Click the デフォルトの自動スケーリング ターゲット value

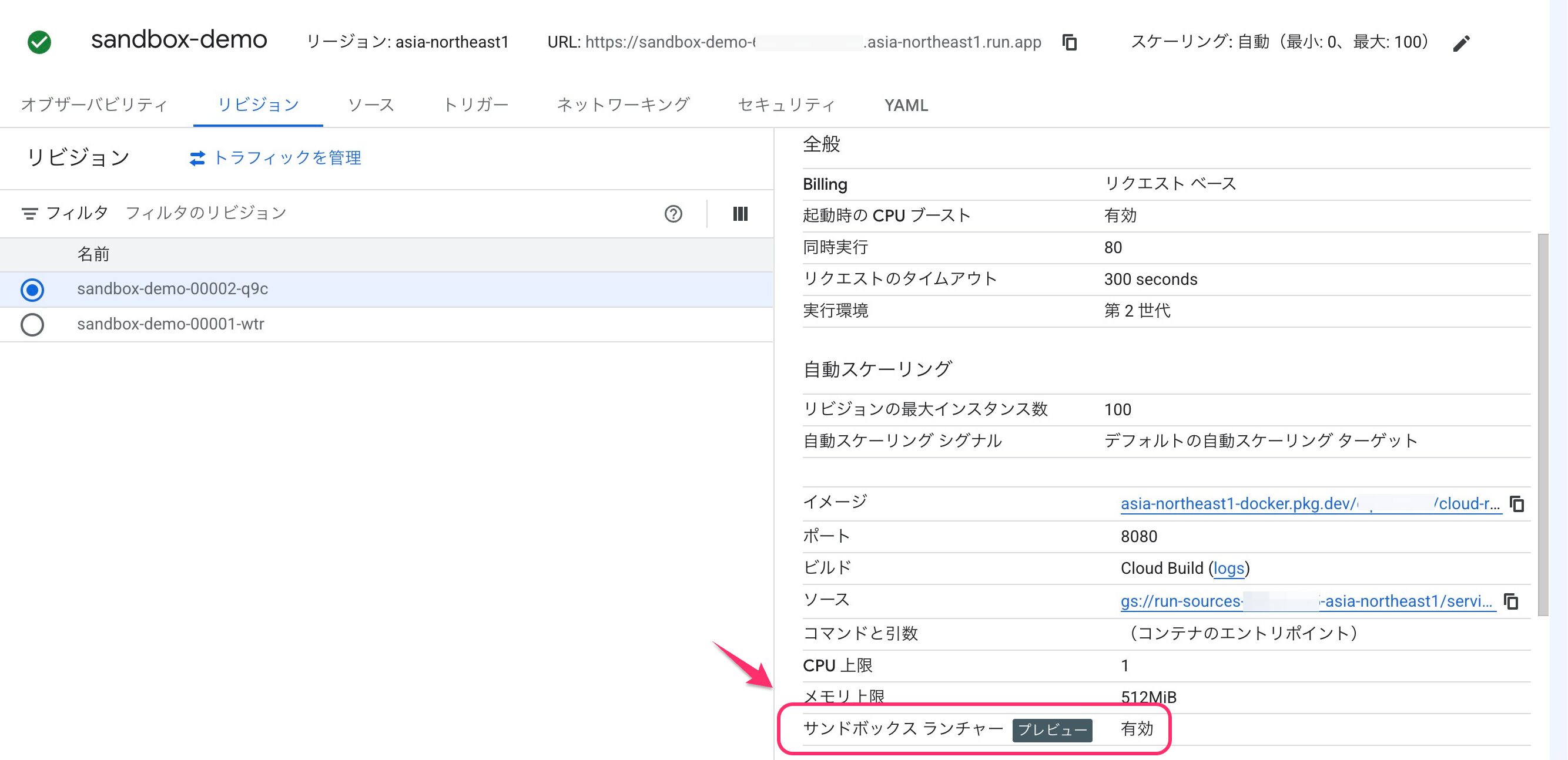(x=1261, y=441)
